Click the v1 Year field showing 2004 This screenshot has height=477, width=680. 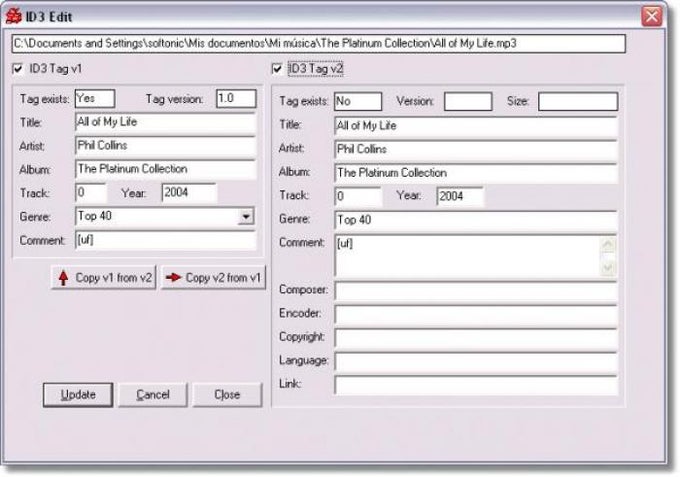(189, 193)
